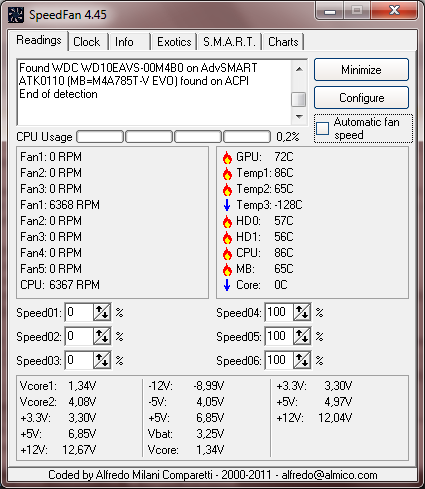
Task: Open the Charts tab
Action: click(283, 42)
